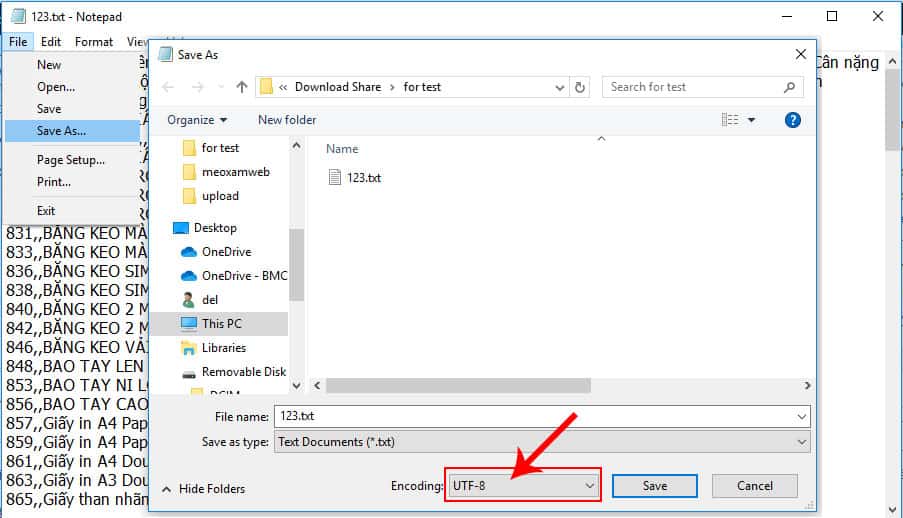903x518 pixels.
Task: Expand the Save as type dropdown
Action: coord(541,441)
